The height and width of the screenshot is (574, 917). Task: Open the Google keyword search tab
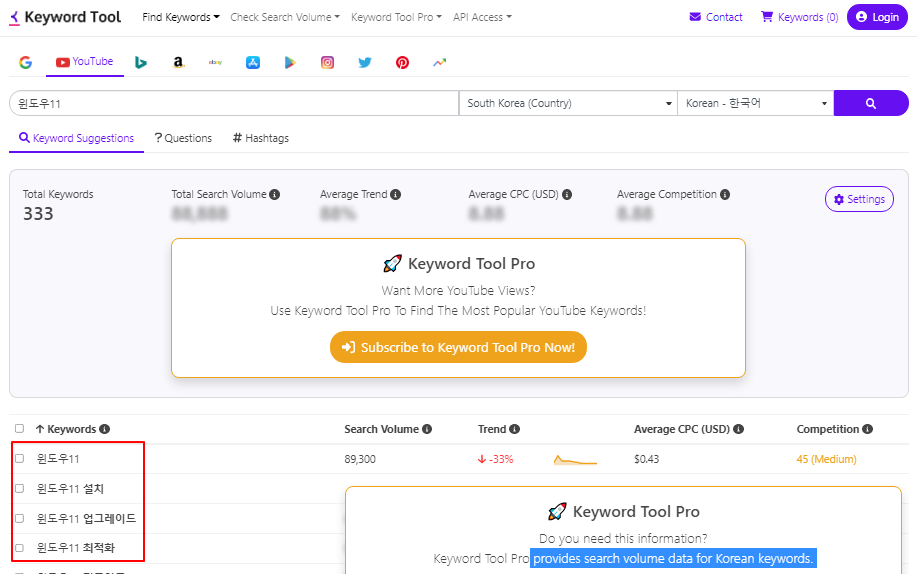point(25,62)
